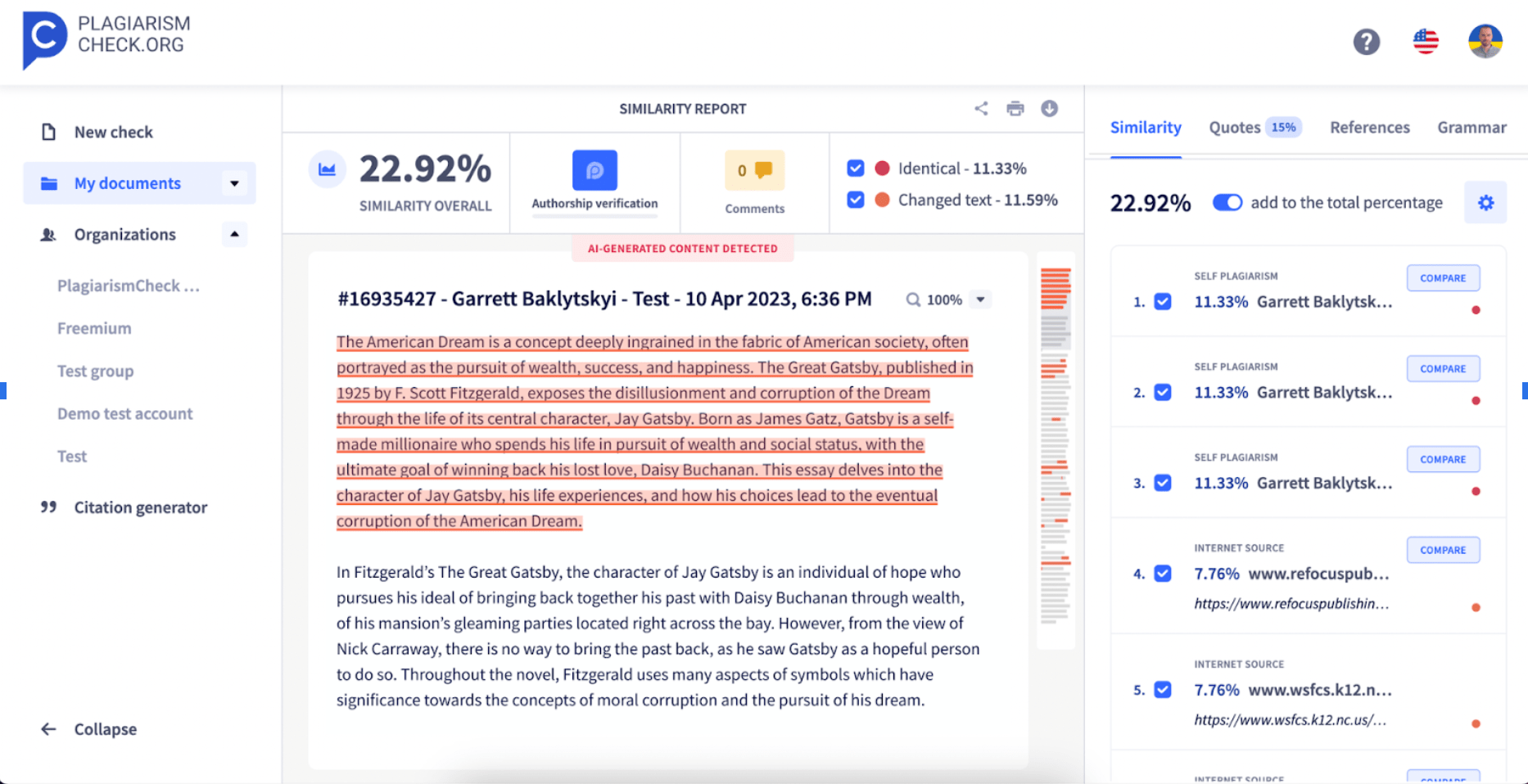Print the similarity report
This screenshot has width=1528, height=784.
pos(1015,107)
